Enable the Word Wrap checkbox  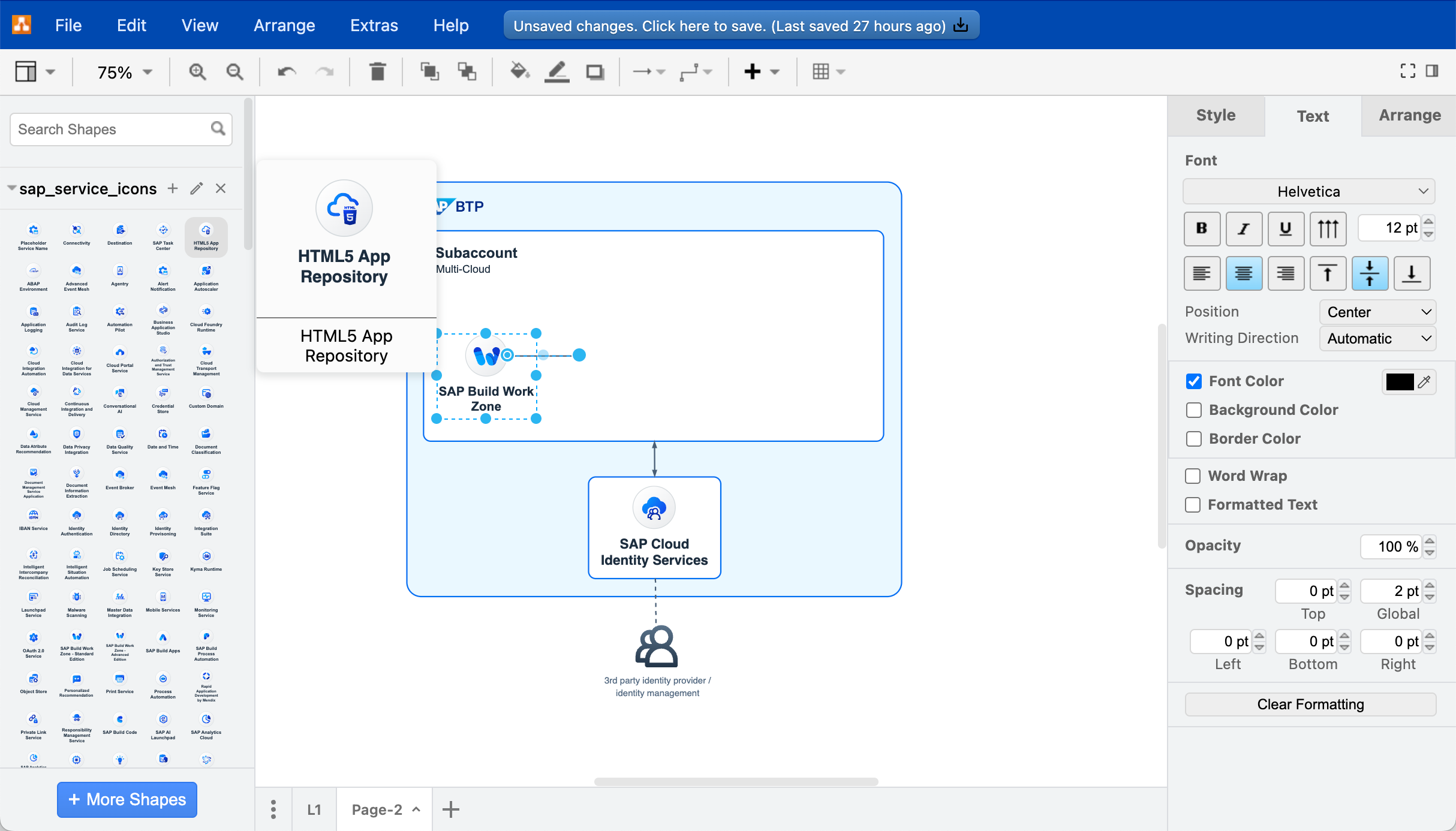tap(1193, 476)
